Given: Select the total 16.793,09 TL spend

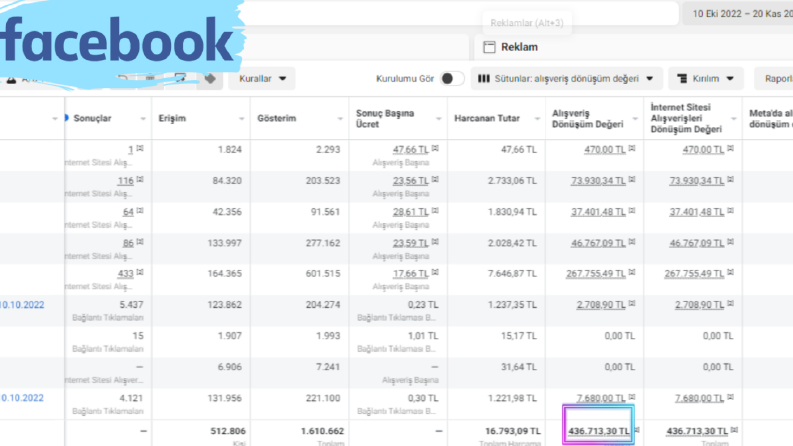Looking at the screenshot, I should 513,431.
